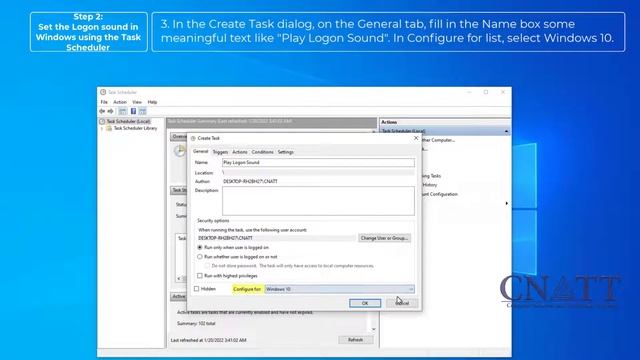Open the submenu arrow in Actions pane

(x=507, y=203)
